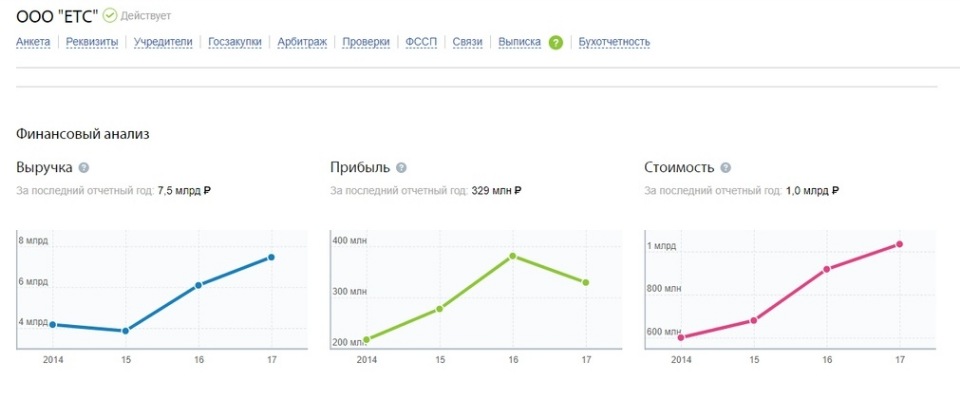Click the 2015 point on the Прибыль chart
The height and width of the screenshot is (400, 960).
point(440,309)
